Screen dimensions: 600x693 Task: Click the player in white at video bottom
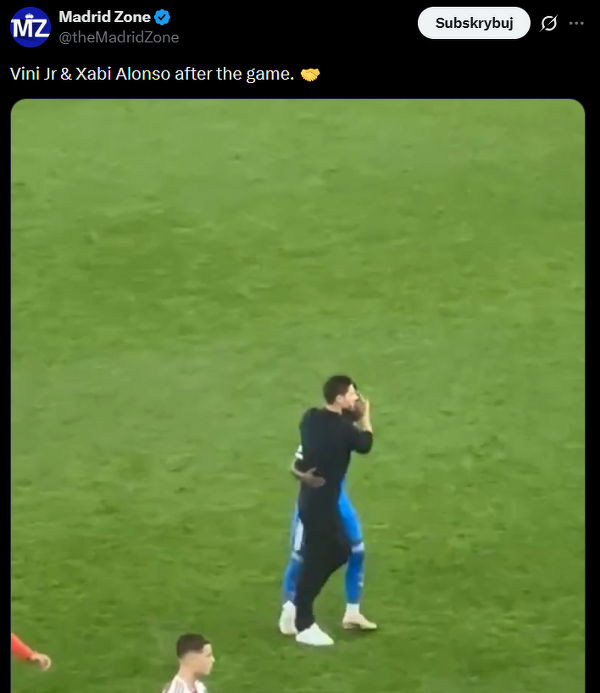pyautogui.click(x=190, y=663)
